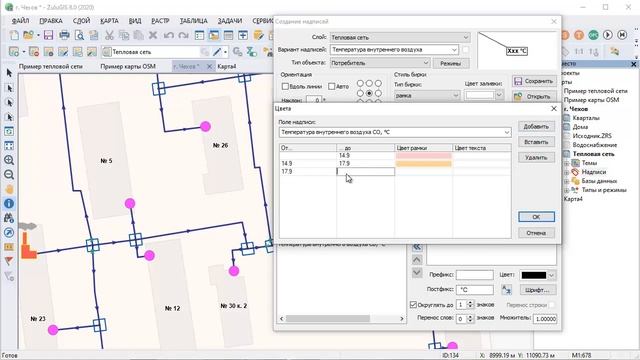Viewport: 640px width, 360px height.
Task: Click the Open folder icon in toolbar
Action: point(28,35)
